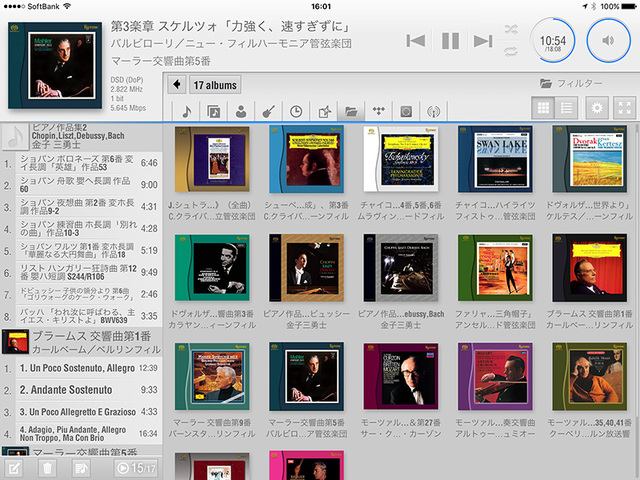The image size is (640, 480).
Task: Pause the current track playback
Action: 450,41
